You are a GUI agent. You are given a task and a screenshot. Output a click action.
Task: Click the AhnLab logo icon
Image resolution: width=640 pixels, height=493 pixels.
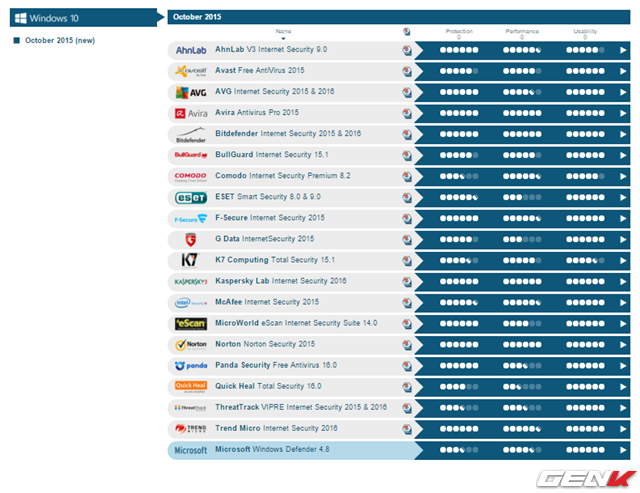pyautogui.click(x=190, y=50)
